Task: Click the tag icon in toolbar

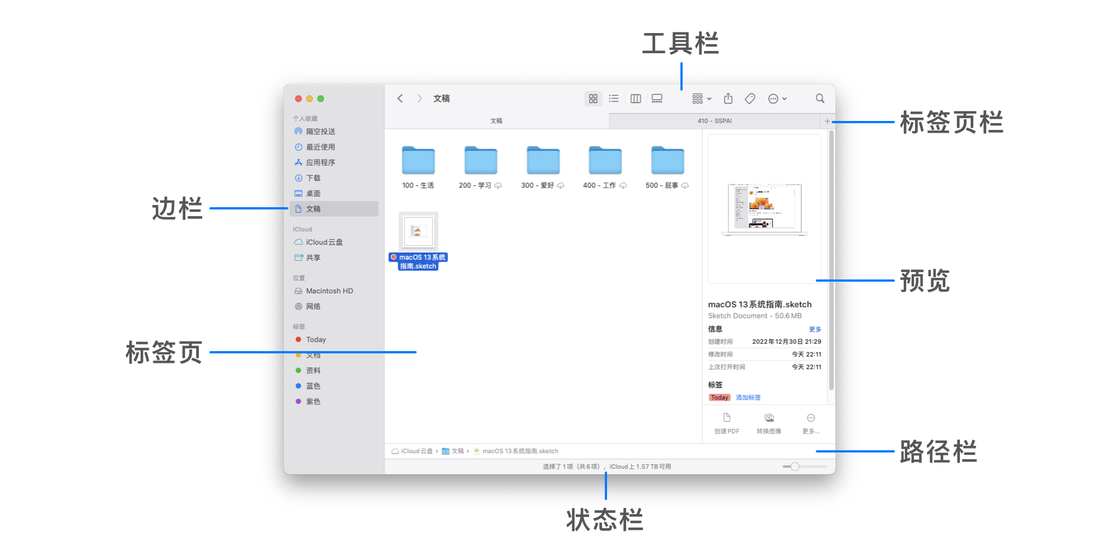Action: coord(750,99)
